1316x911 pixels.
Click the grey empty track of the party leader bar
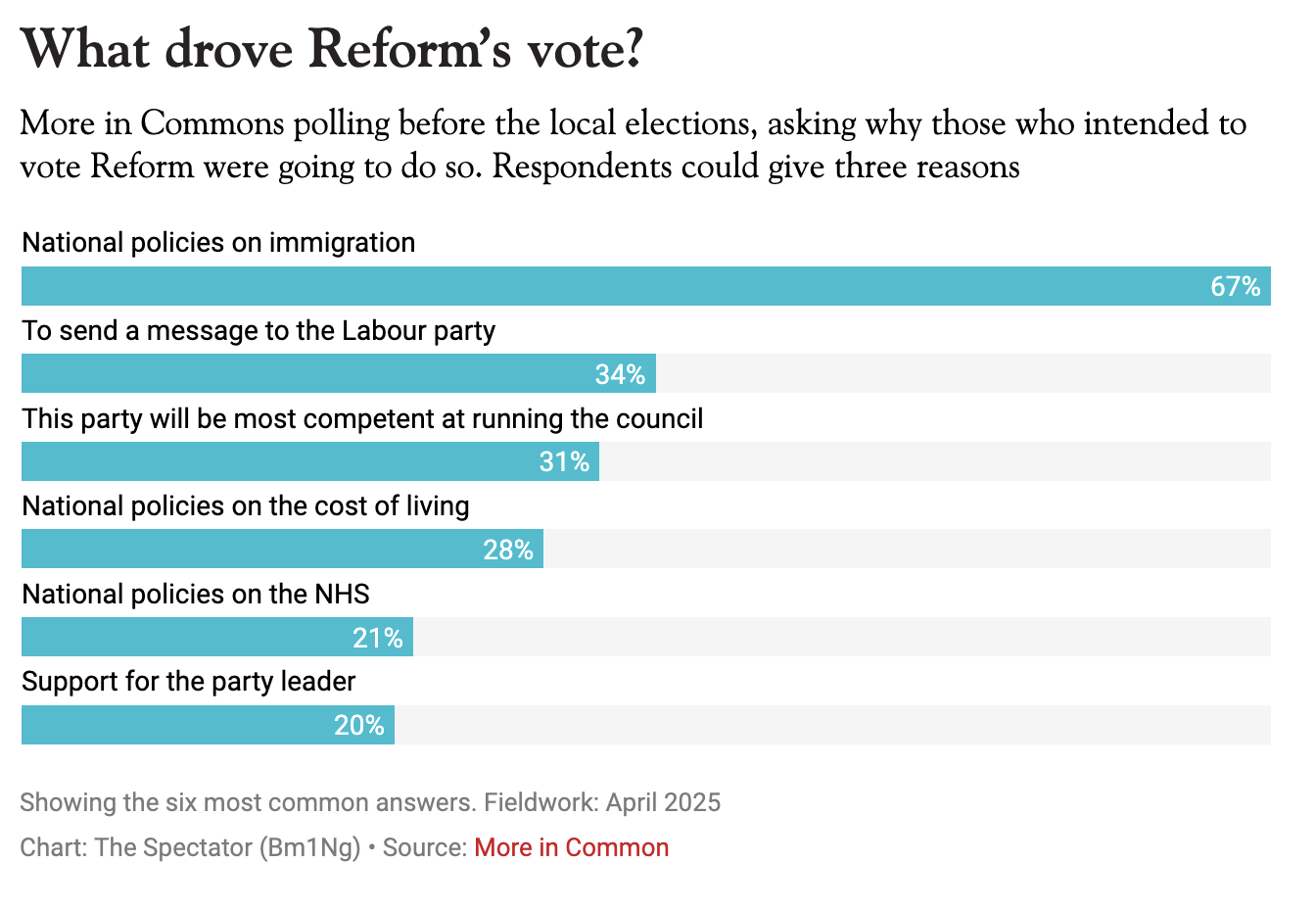832,725
